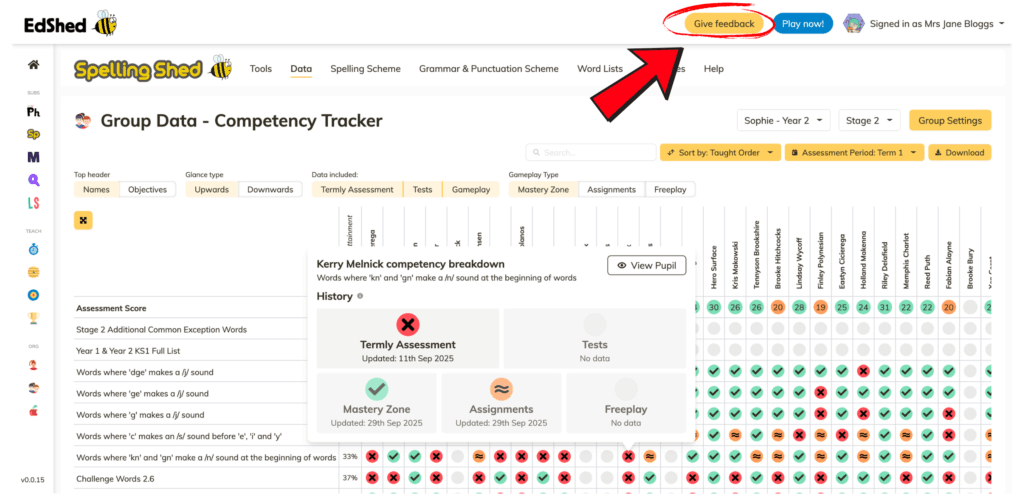
Task: Click the search input field
Action: click(x=590, y=153)
